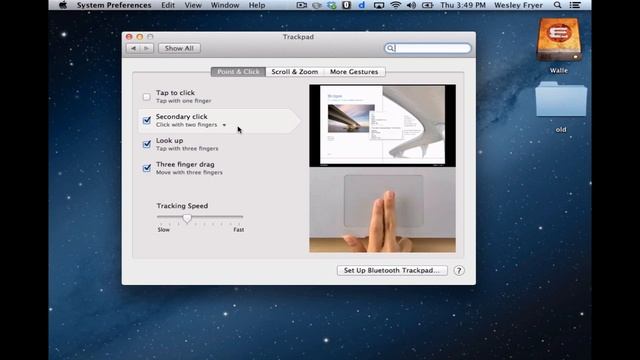640x360 pixels.
Task: Click the grey cloud-like menu bar icon
Action: coord(317,5)
